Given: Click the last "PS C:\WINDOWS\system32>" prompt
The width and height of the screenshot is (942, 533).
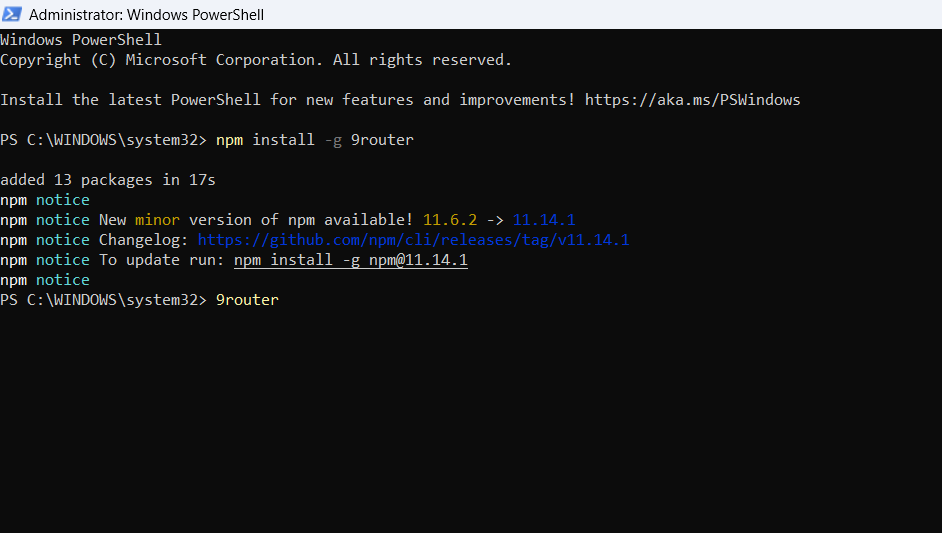Looking at the screenshot, I should (103, 300).
